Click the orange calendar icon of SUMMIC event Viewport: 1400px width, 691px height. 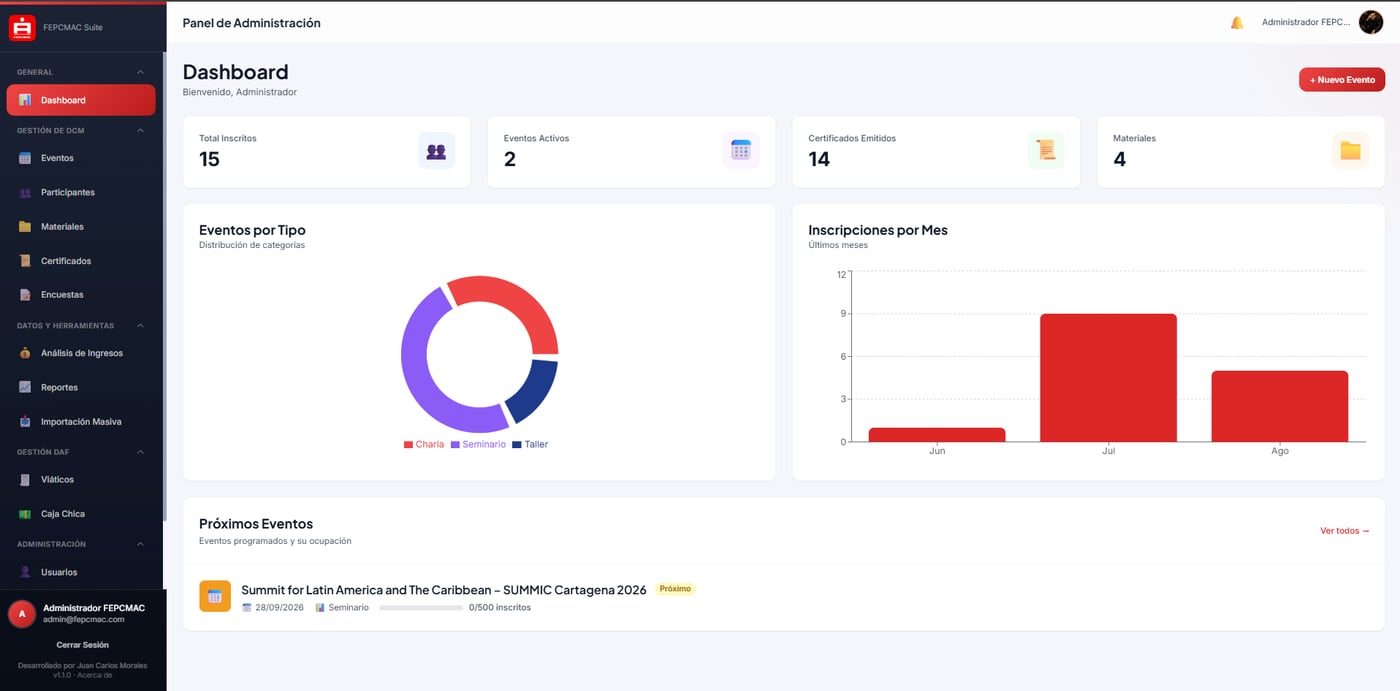[215, 596]
